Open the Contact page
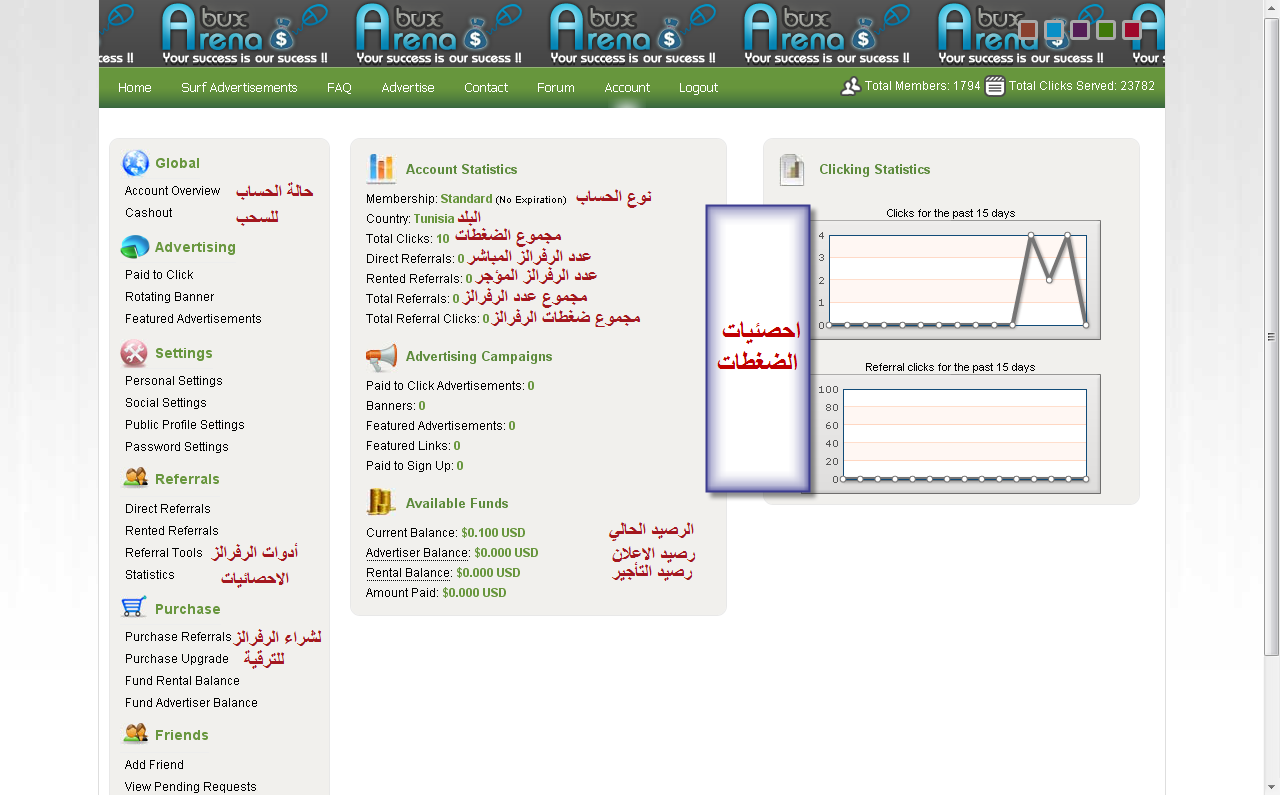 (x=486, y=88)
